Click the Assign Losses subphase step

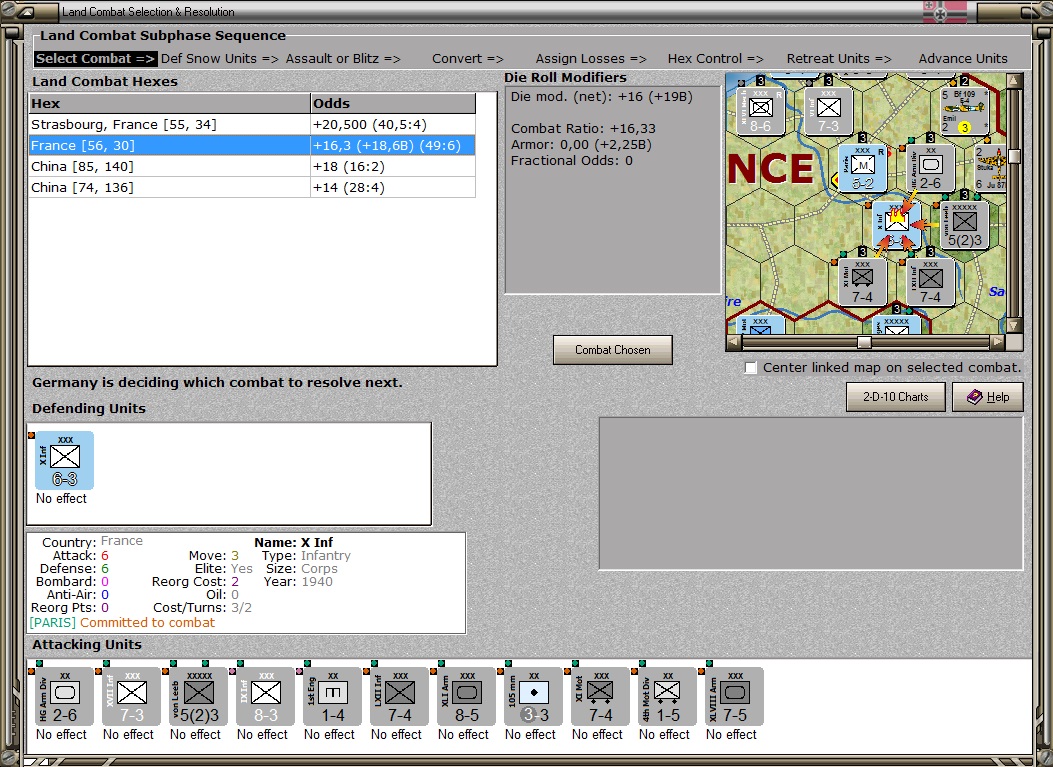[x=591, y=58]
